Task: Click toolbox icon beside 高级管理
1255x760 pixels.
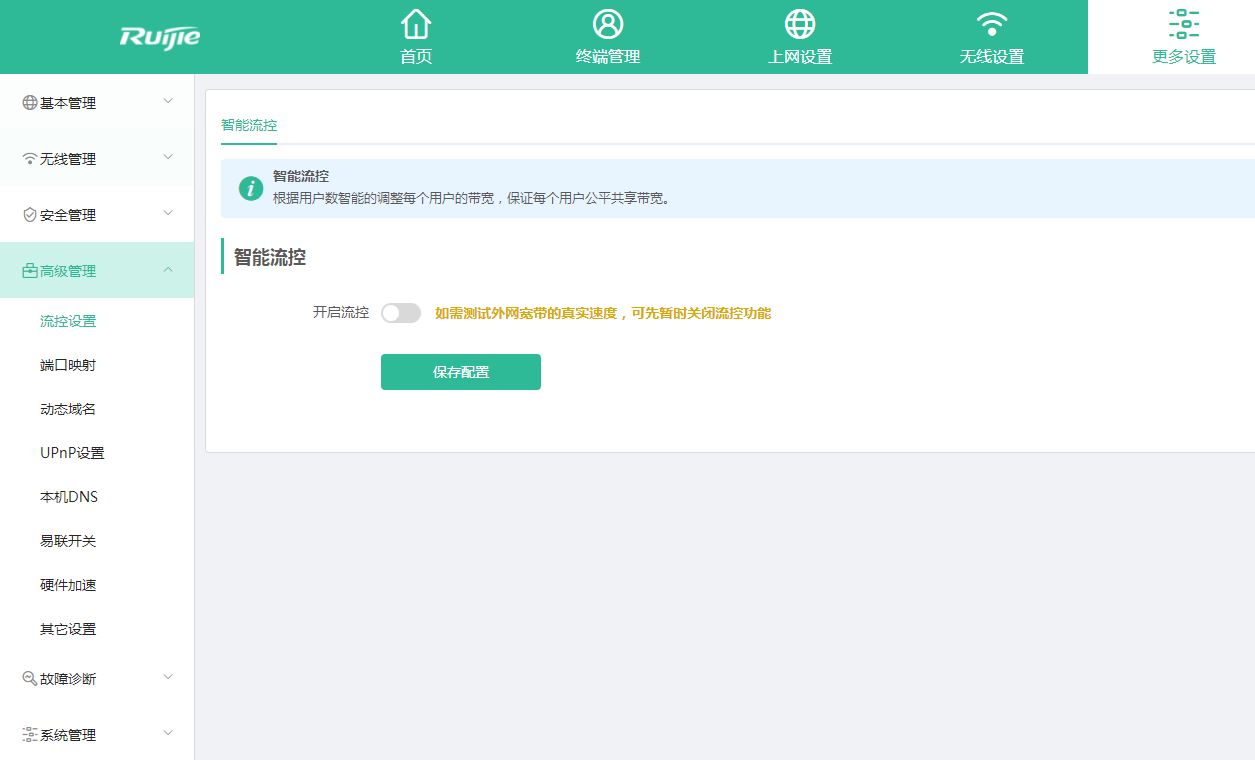Action: [30, 271]
